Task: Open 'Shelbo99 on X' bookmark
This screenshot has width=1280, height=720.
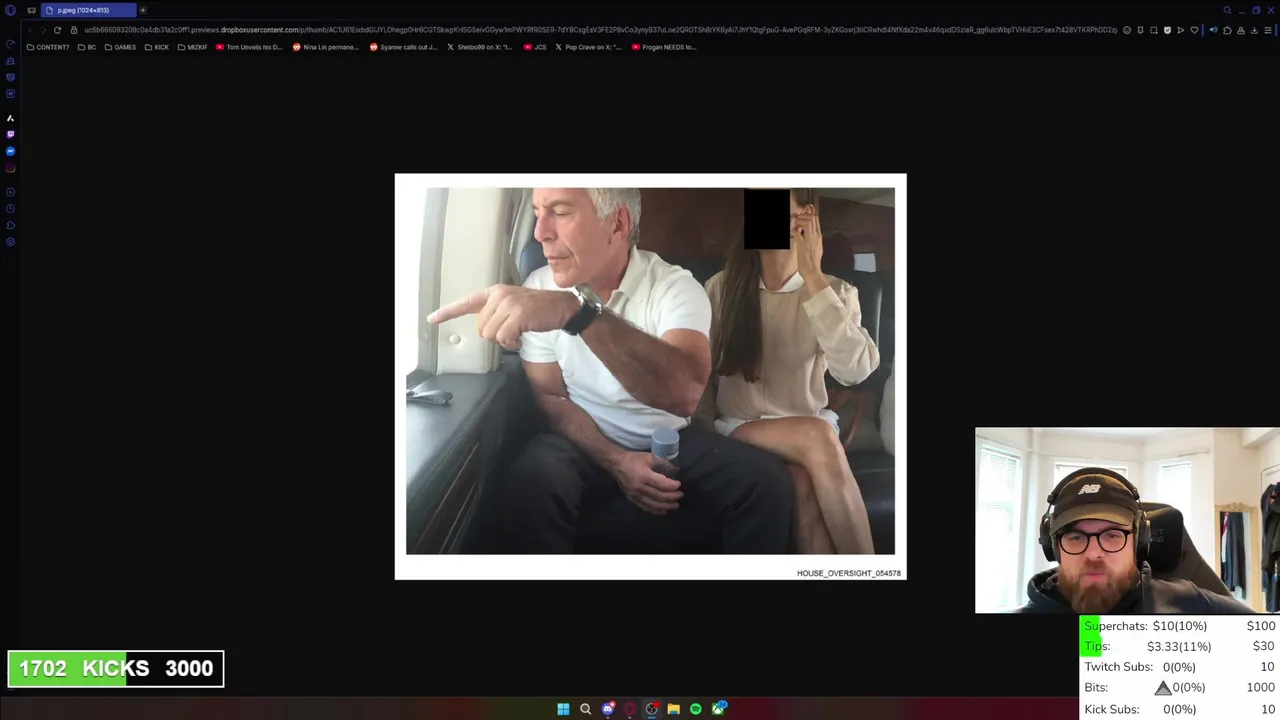Action: pyautogui.click(x=480, y=47)
